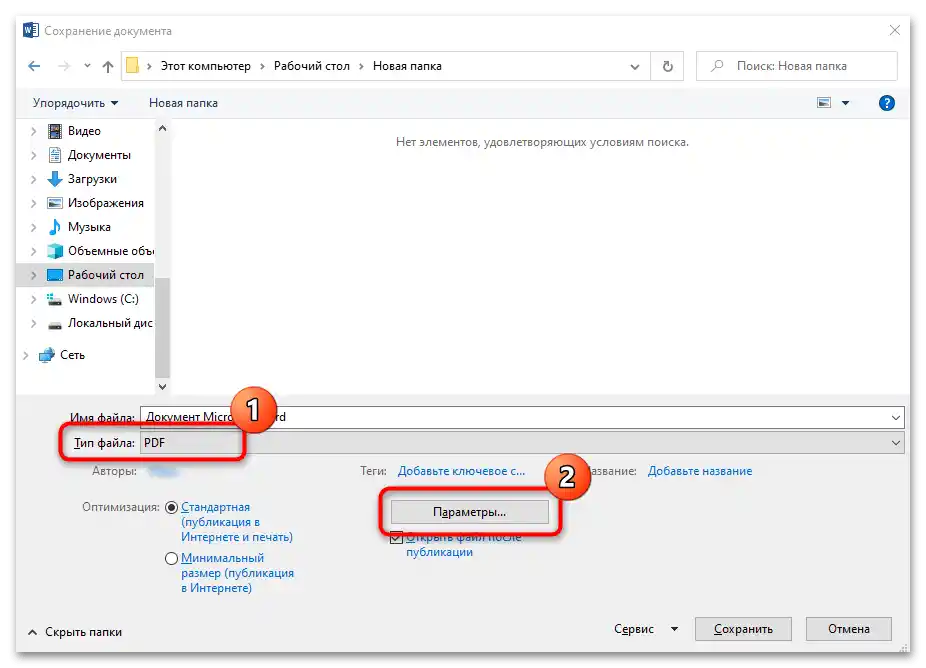926x668 pixels.
Task: Expand the Загрузки tree node
Action: tap(34, 178)
